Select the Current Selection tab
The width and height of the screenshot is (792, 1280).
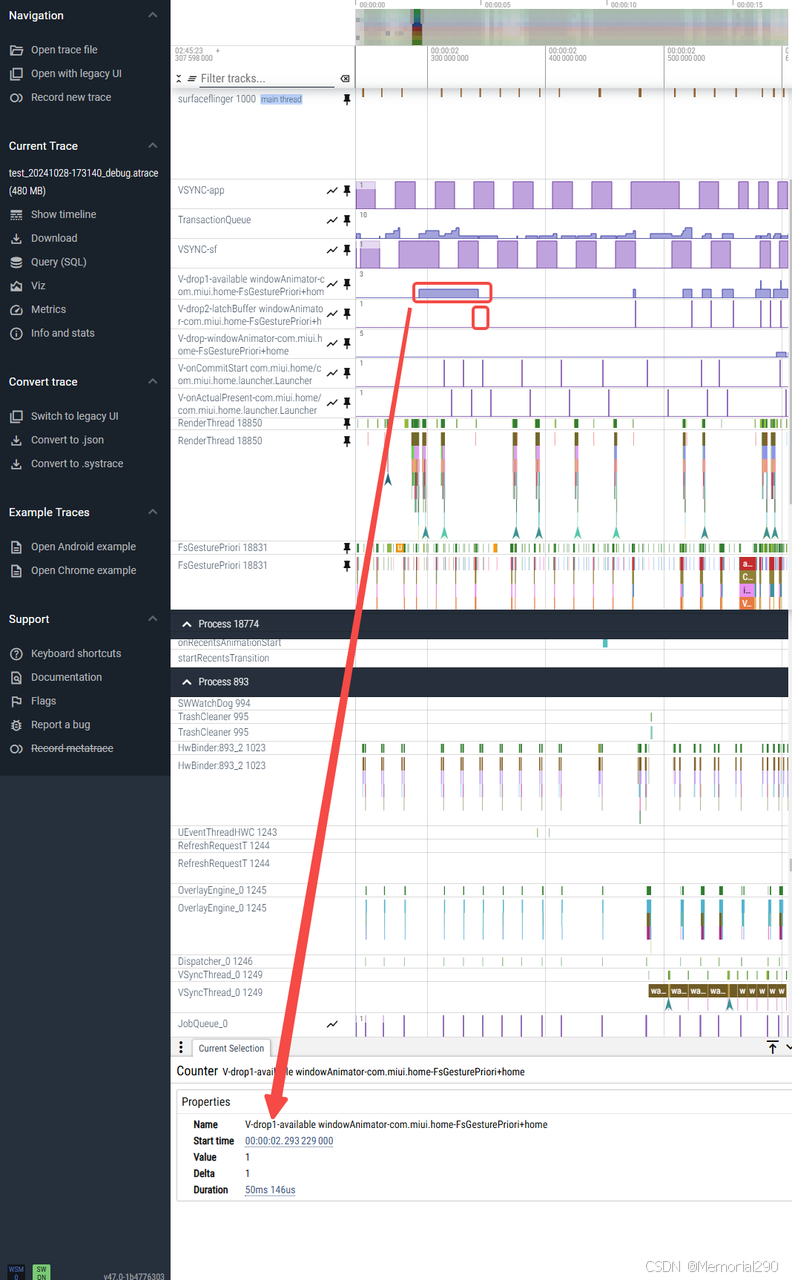click(231, 1048)
